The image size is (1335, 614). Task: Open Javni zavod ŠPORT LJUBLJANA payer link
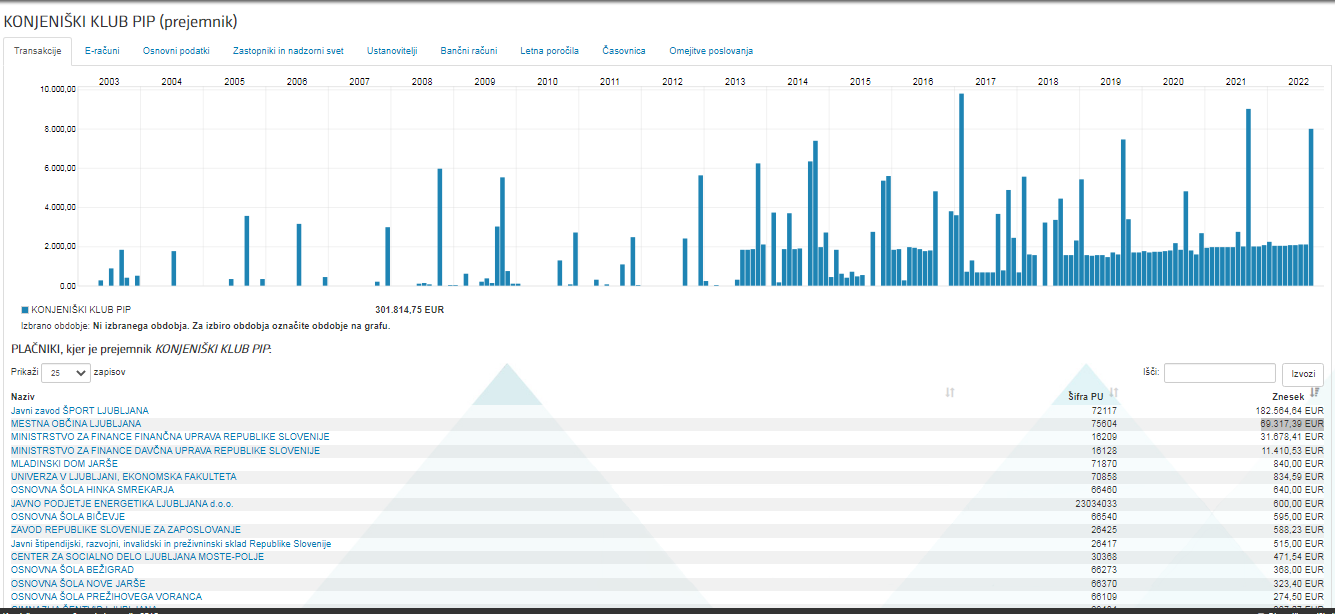80,411
